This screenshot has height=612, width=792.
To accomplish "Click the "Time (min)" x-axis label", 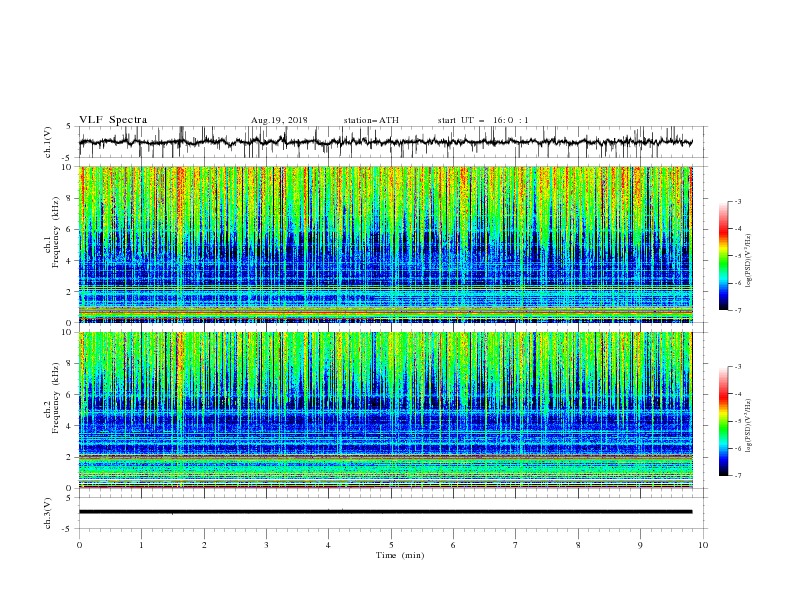I will coord(400,555).
